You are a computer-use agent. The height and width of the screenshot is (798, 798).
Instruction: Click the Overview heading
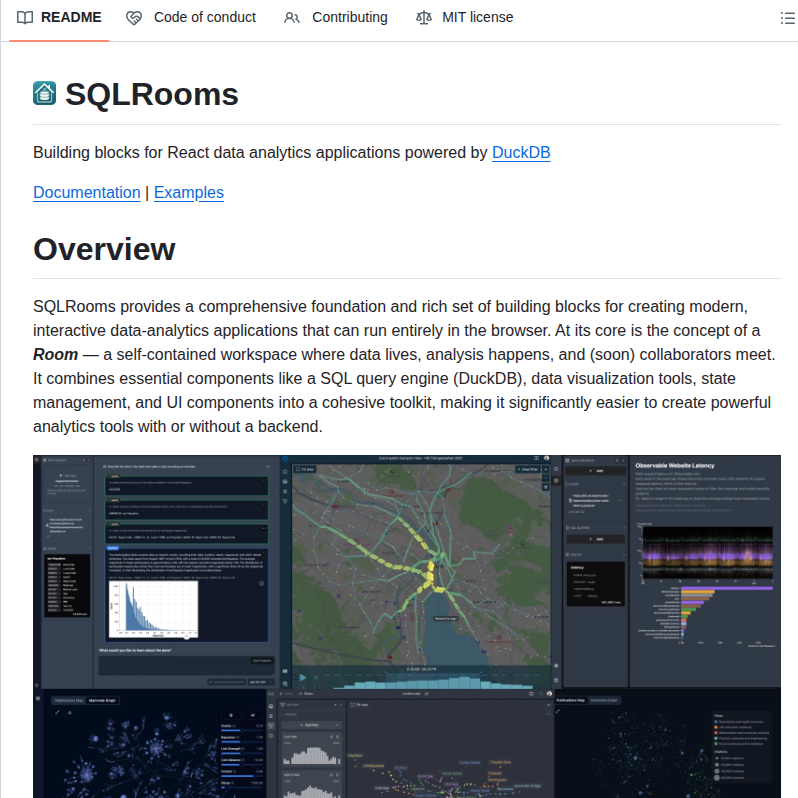tap(104, 249)
